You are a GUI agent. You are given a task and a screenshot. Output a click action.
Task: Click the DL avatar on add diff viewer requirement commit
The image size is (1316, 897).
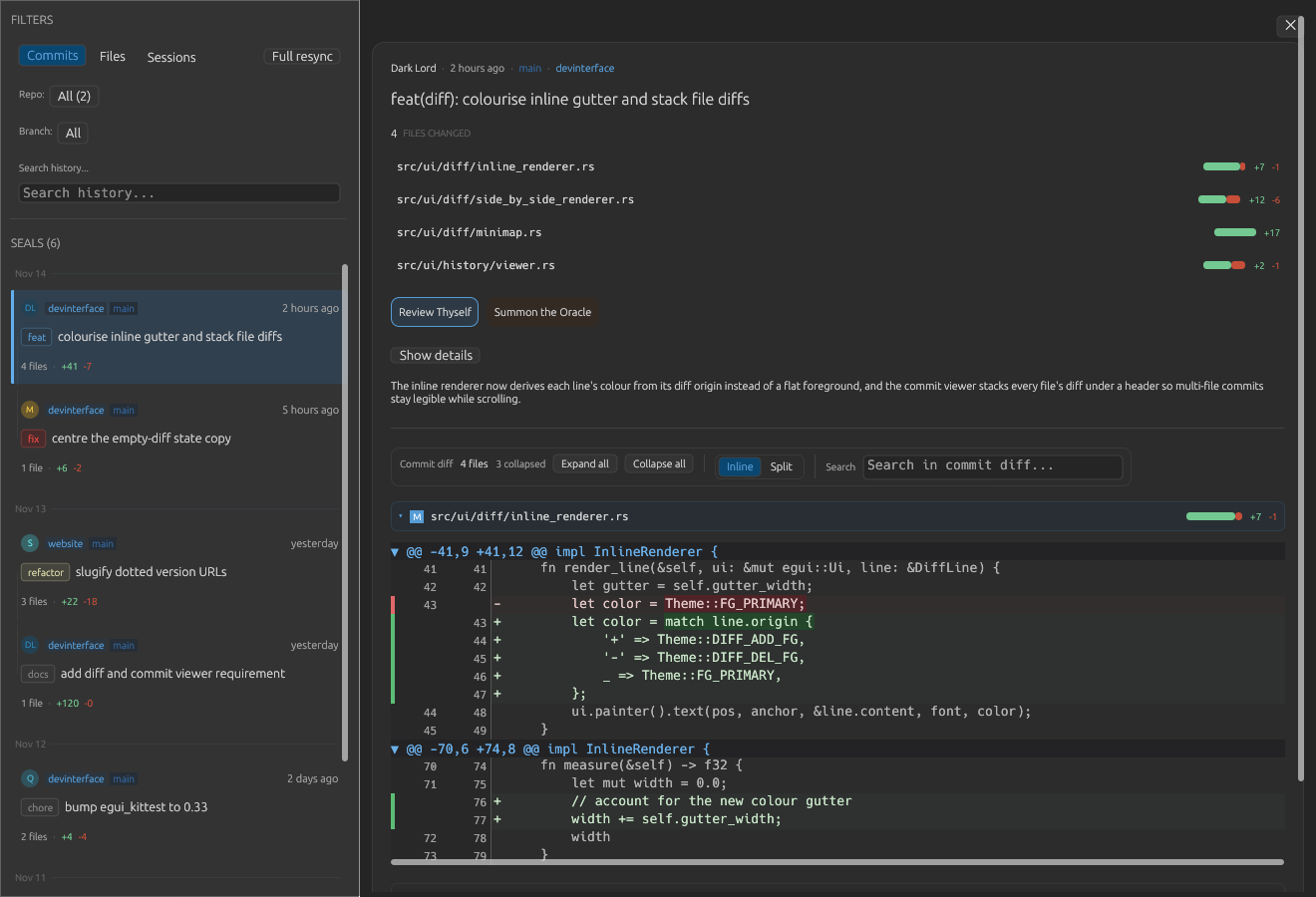30,645
